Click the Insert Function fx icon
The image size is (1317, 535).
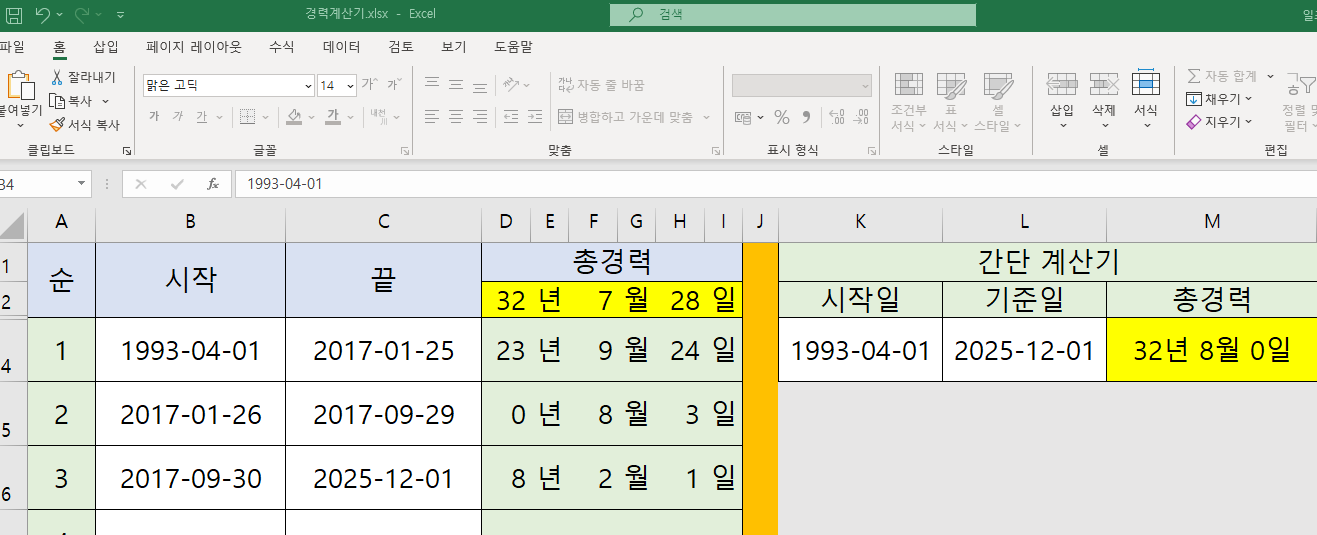coord(212,184)
